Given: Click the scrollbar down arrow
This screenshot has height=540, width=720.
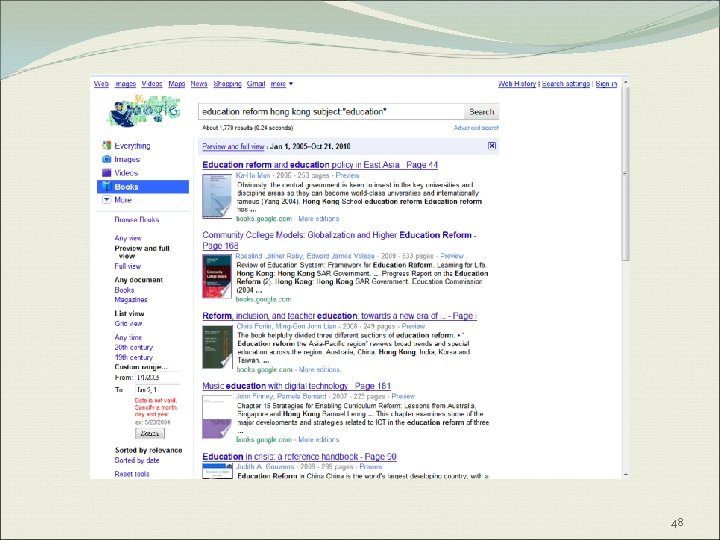Looking at the screenshot, I should point(625,474).
